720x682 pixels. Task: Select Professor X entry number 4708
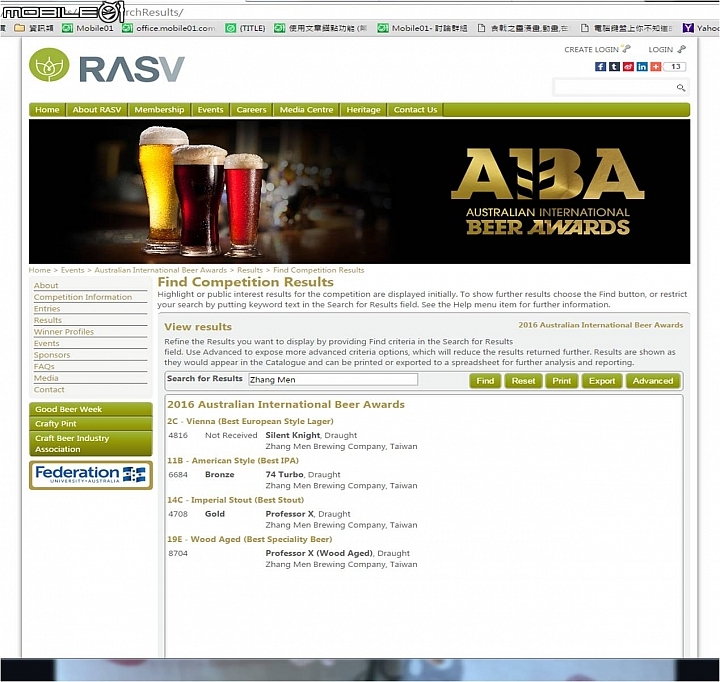pyautogui.click(x=289, y=514)
